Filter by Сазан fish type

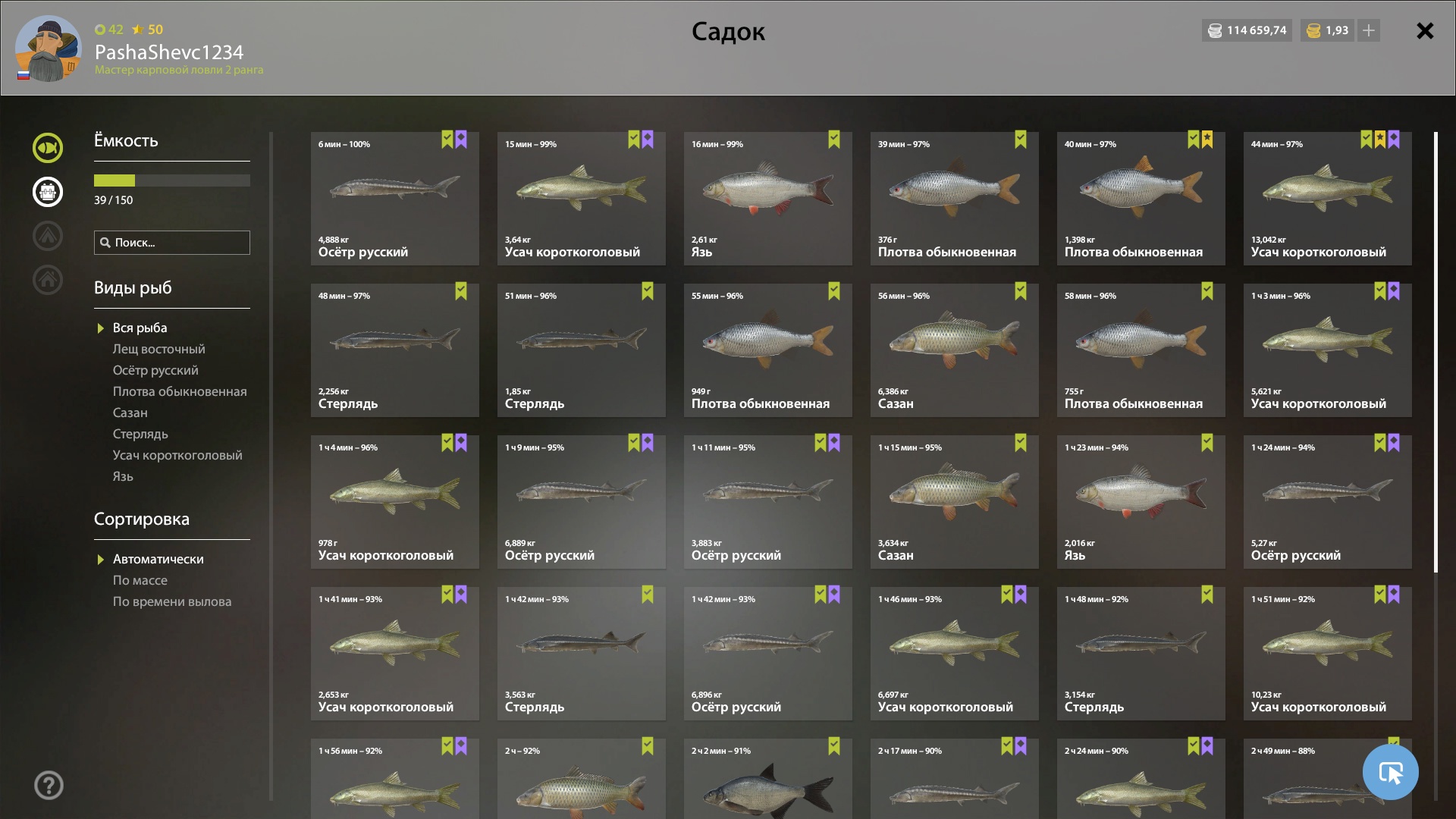coord(130,413)
